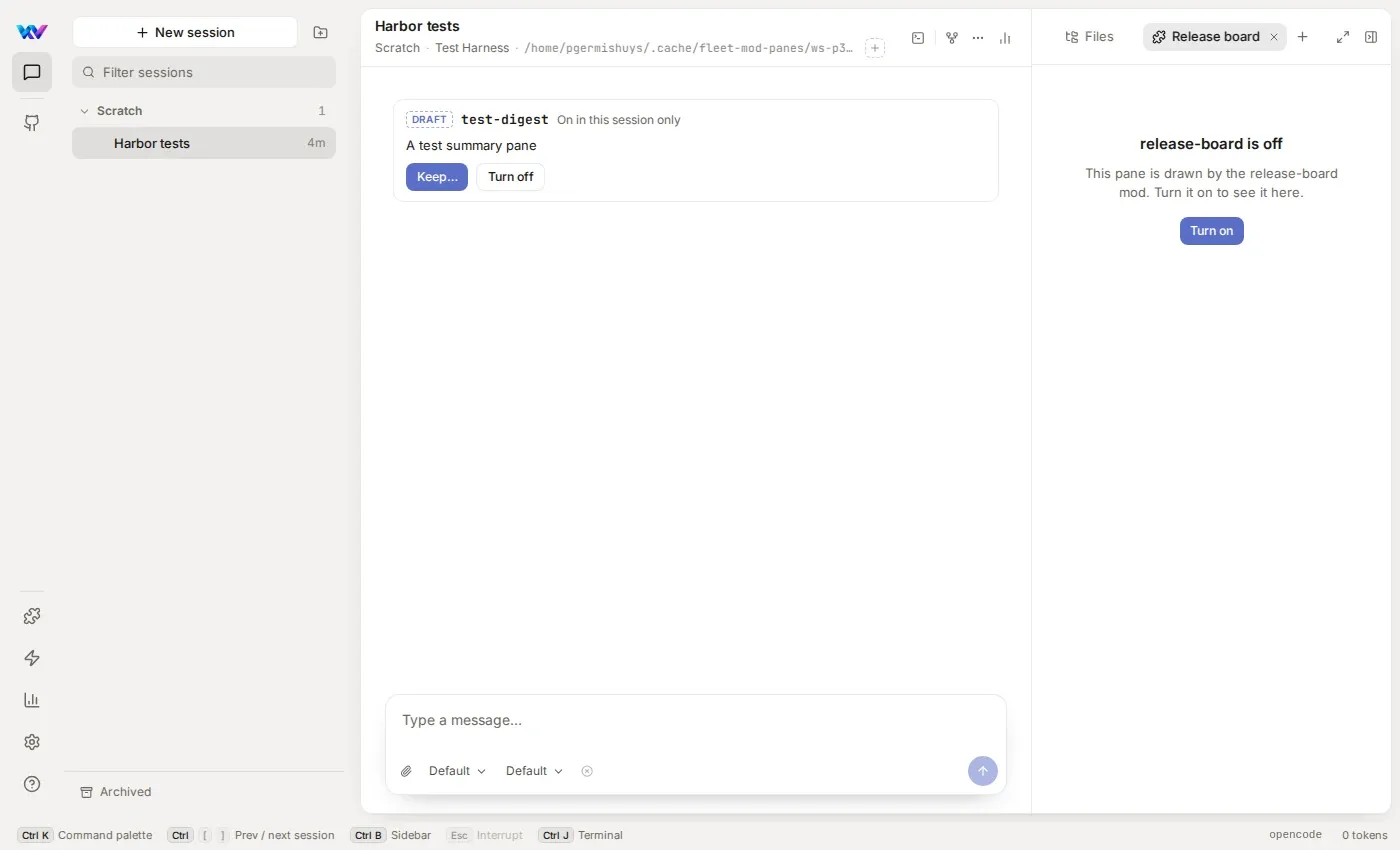Open the bar chart stats icon in sidebar
This screenshot has height=850, width=1400.
(32, 700)
